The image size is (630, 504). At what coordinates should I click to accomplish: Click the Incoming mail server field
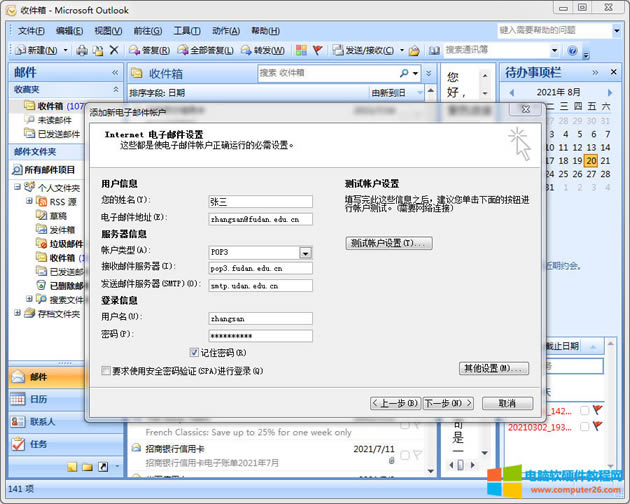point(260,268)
